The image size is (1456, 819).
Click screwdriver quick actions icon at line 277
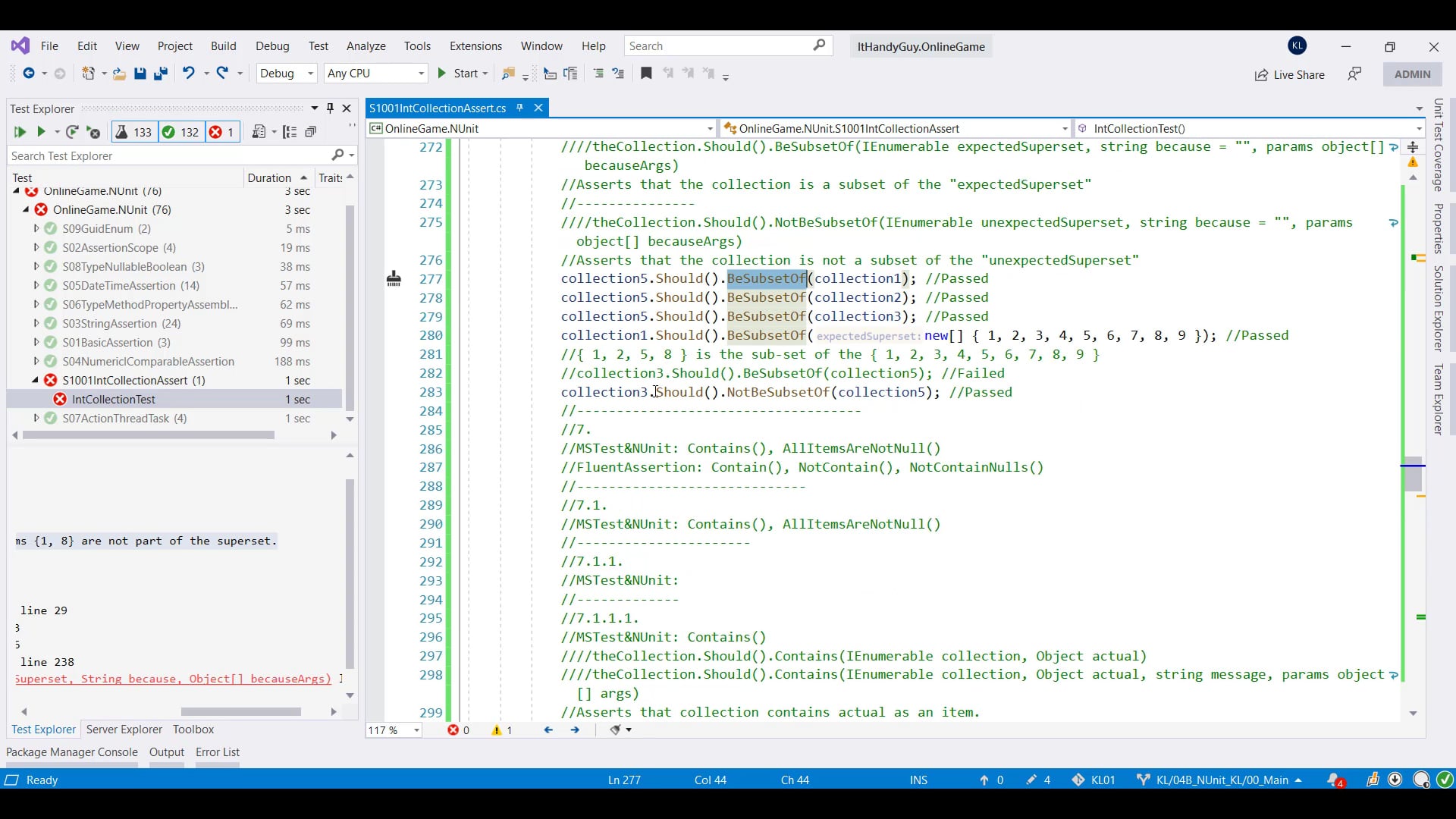coord(394,279)
